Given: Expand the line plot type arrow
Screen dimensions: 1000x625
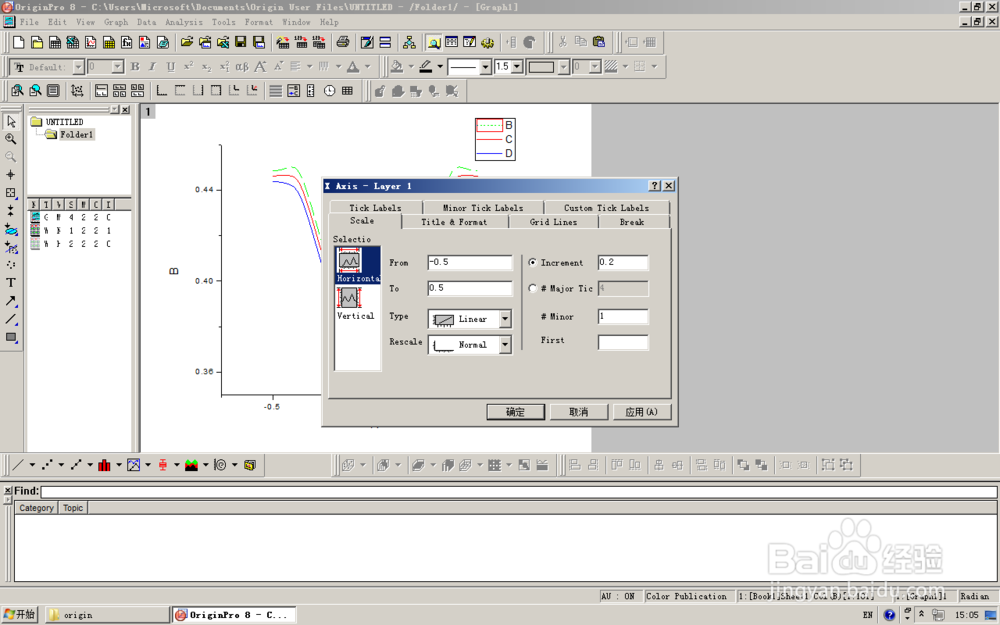Looking at the screenshot, I should (x=32, y=465).
